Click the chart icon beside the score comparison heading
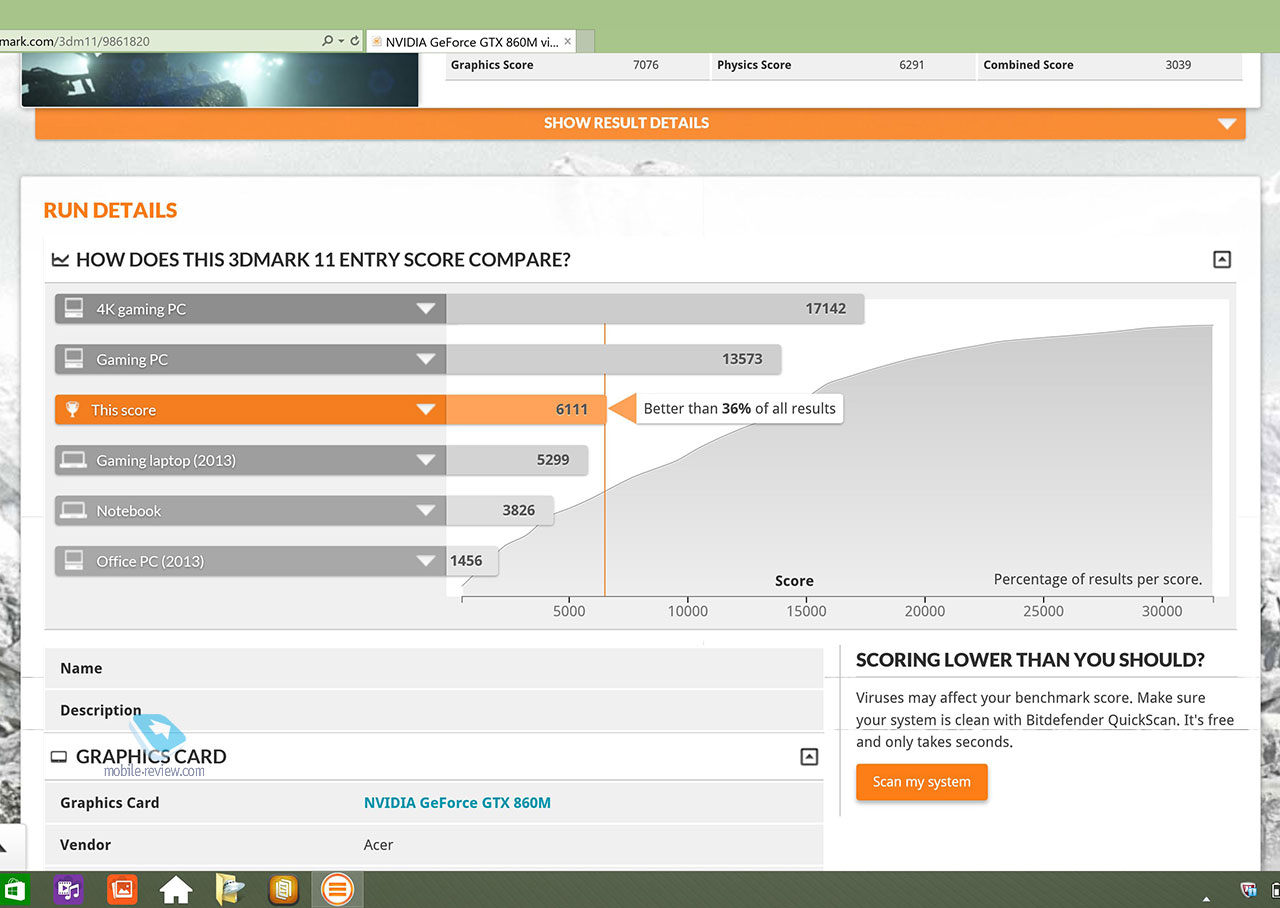Screen dimensions: 1280x908 pyautogui.click(x=60, y=260)
